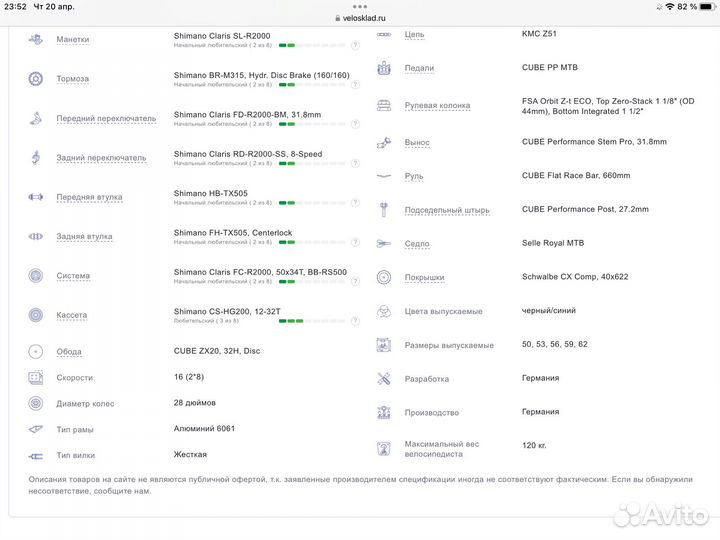The image size is (720, 540).
Task: Open the Вынос term link
Action: pos(417,143)
